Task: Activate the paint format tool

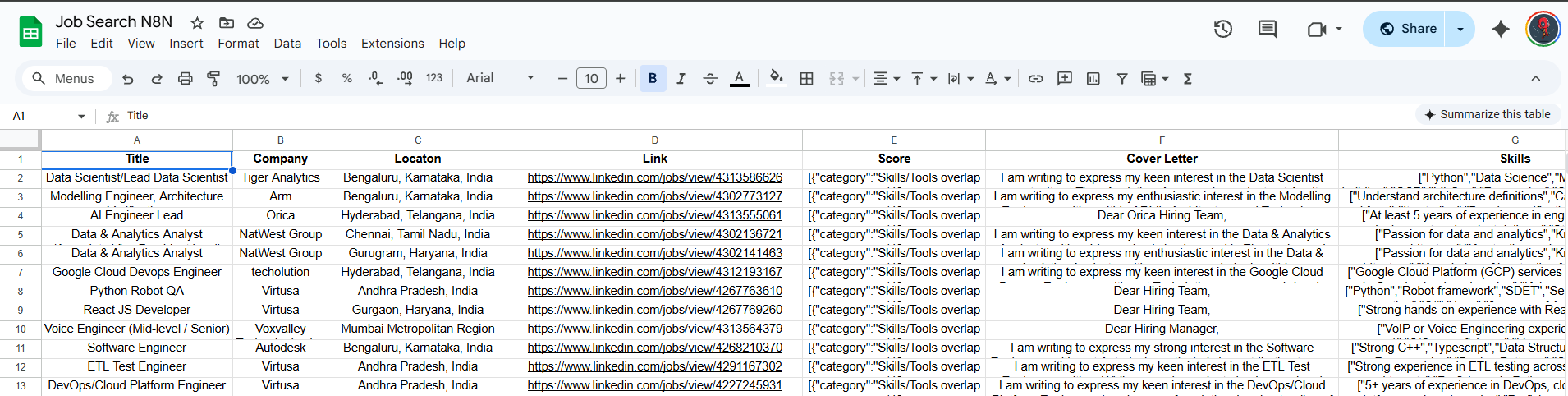Action: 213,79
